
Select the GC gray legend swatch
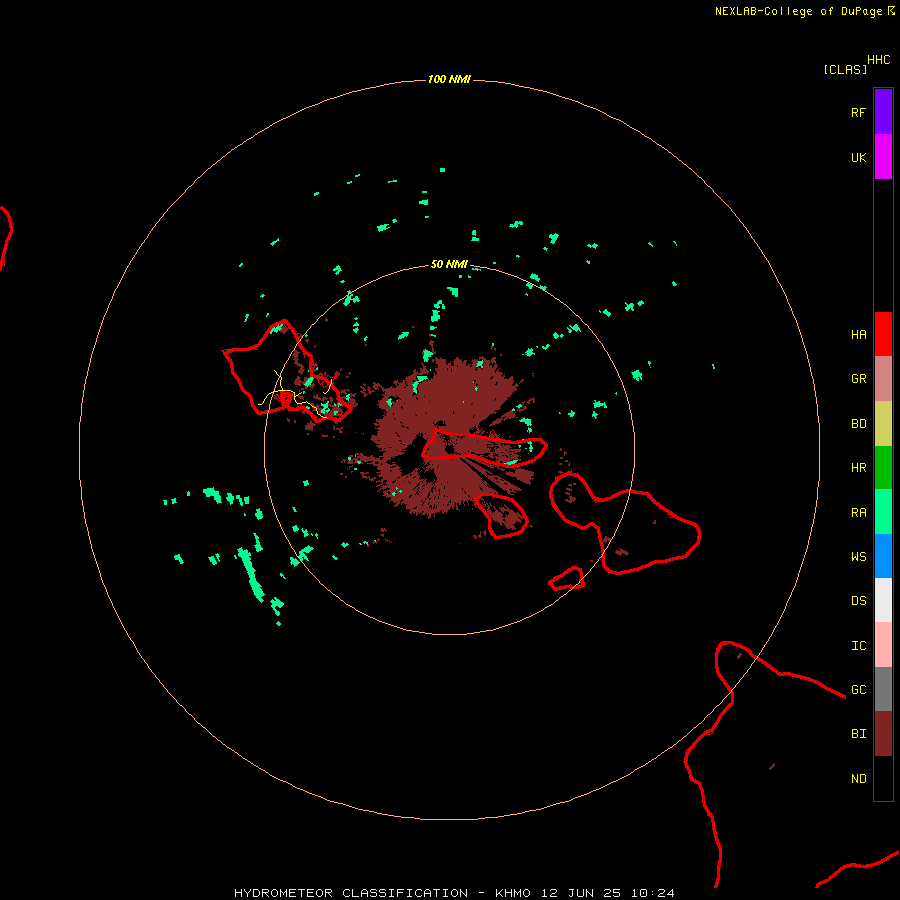(x=883, y=689)
